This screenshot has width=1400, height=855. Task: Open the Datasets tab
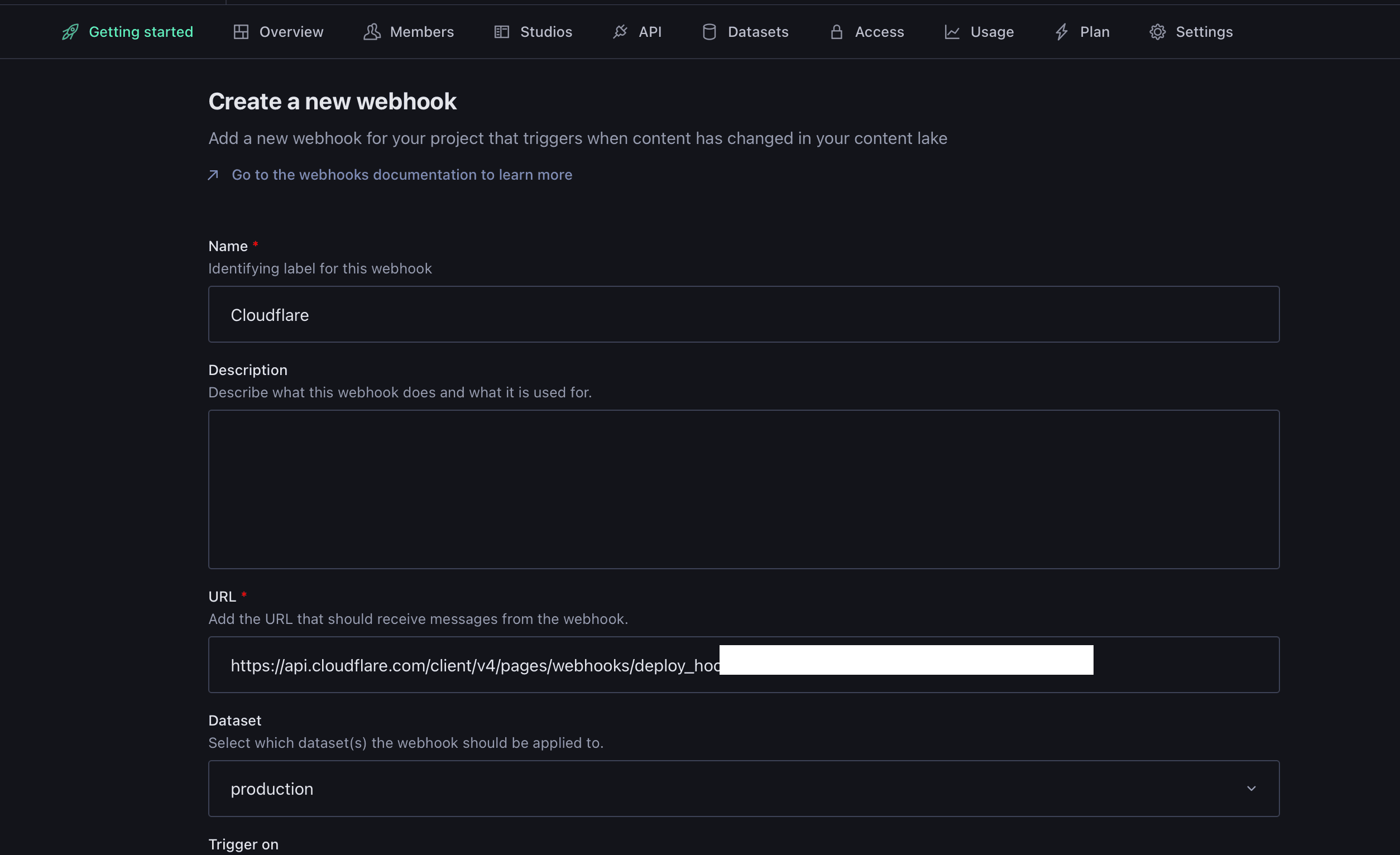[757, 32]
